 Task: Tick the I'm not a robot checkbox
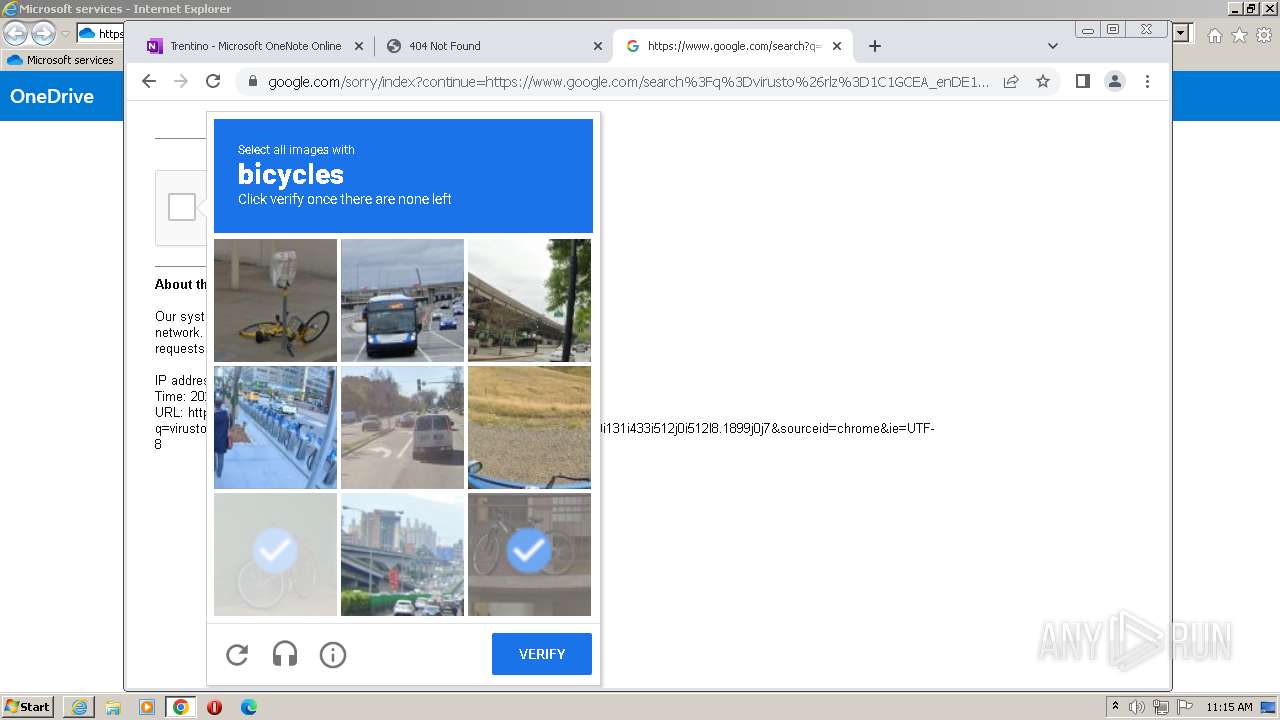click(x=182, y=207)
